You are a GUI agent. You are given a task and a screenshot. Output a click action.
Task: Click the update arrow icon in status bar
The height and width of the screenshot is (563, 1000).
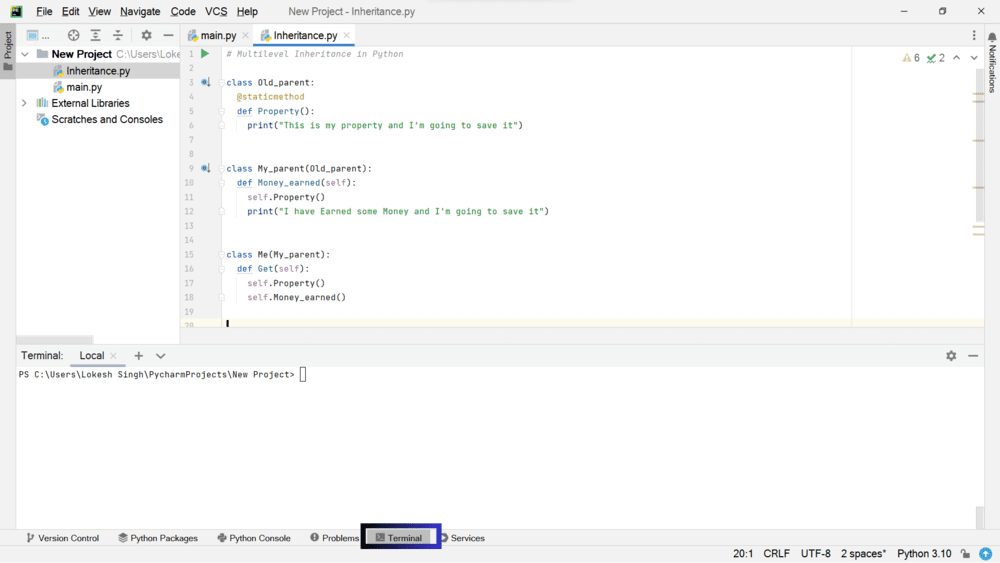click(x=986, y=554)
